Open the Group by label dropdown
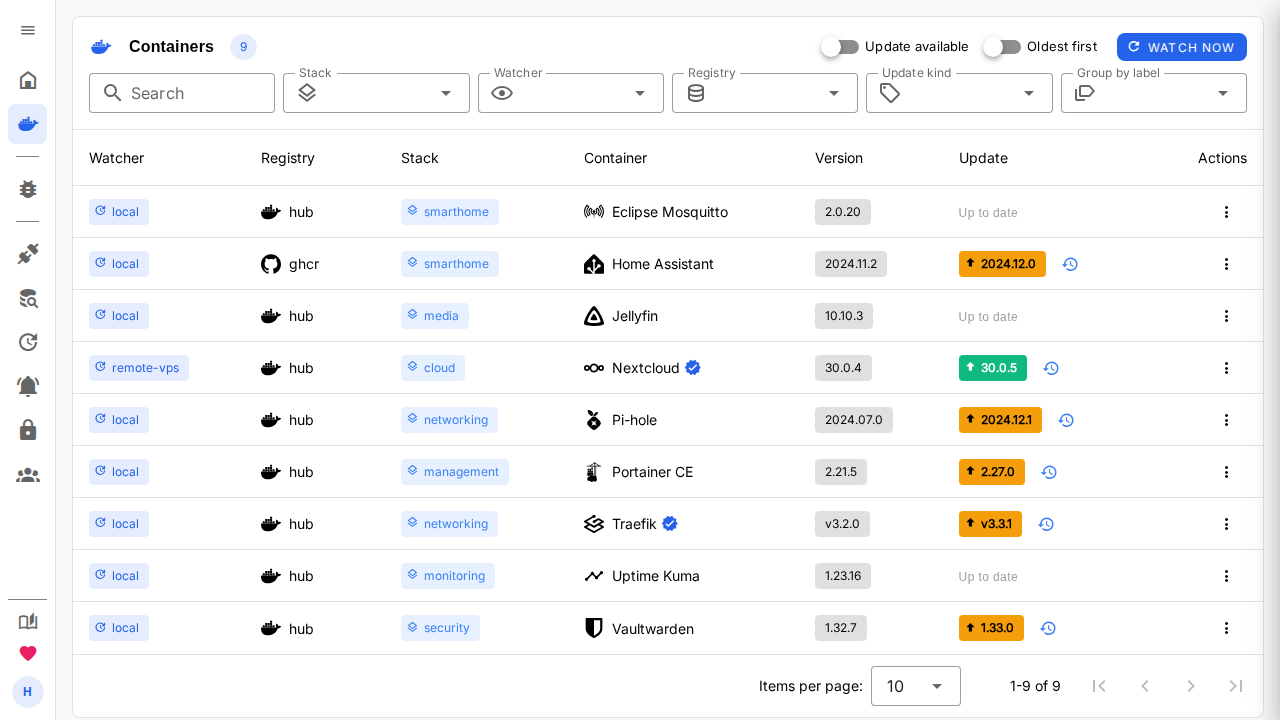Image resolution: width=1280 pixels, height=720 pixels. click(1154, 93)
